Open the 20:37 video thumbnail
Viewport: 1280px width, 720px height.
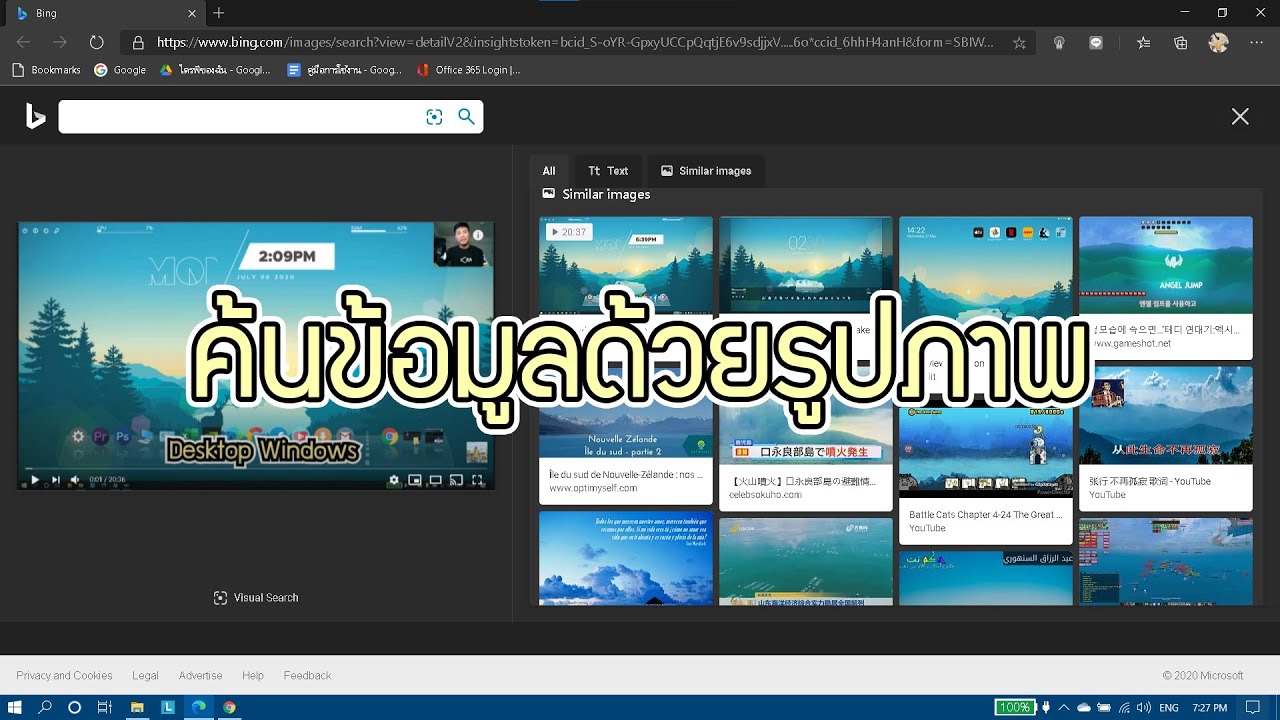(x=626, y=265)
